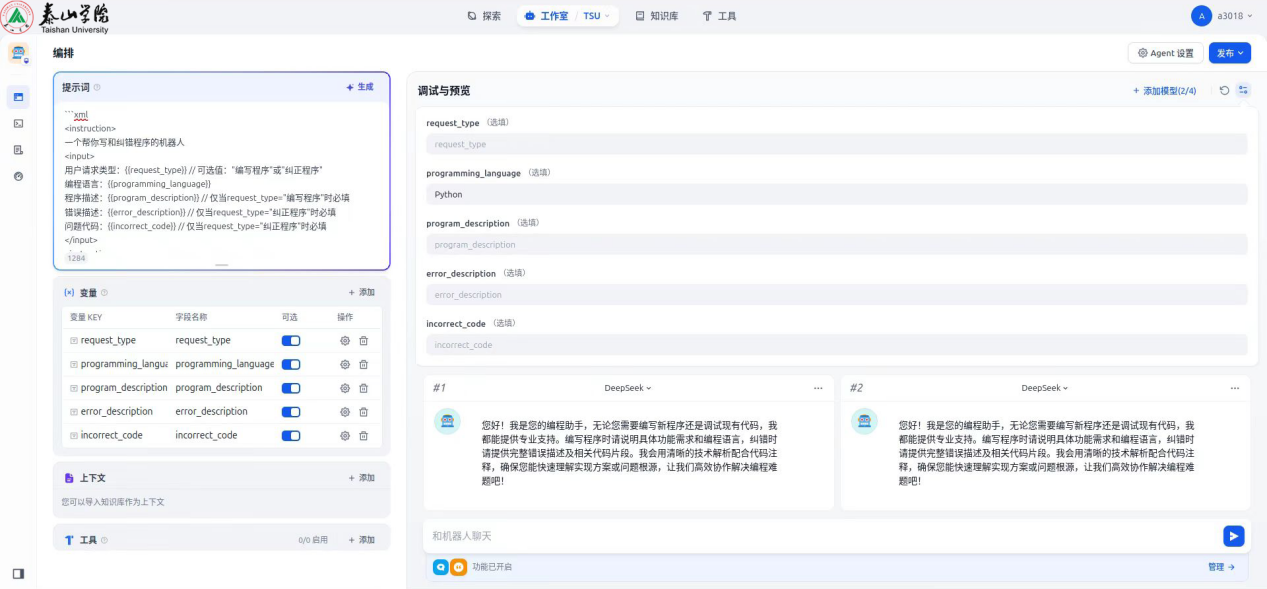This screenshot has width=1267, height=589.
Task: Delete the request_type variable
Action: (x=364, y=340)
